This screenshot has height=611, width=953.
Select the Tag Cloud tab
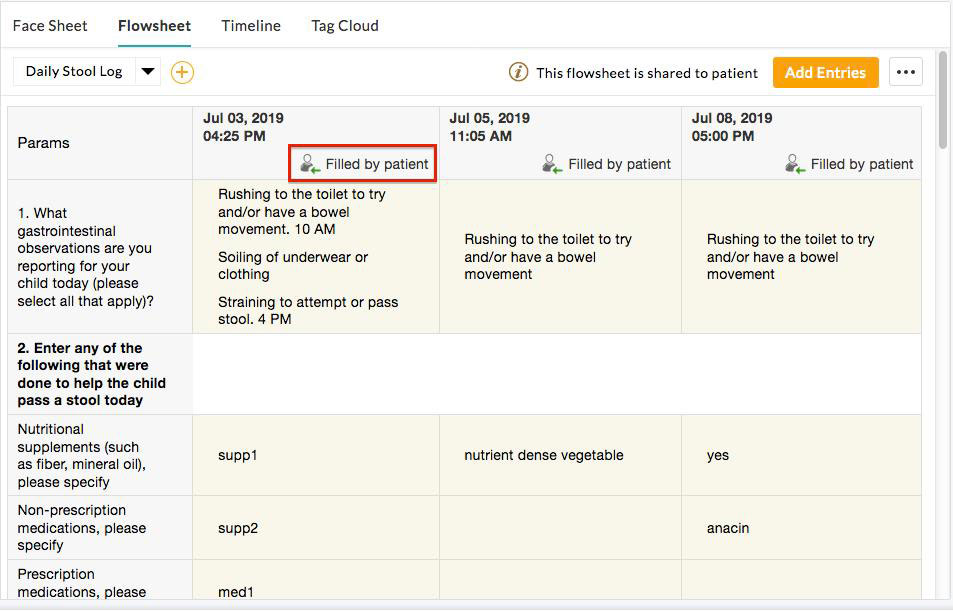point(344,25)
